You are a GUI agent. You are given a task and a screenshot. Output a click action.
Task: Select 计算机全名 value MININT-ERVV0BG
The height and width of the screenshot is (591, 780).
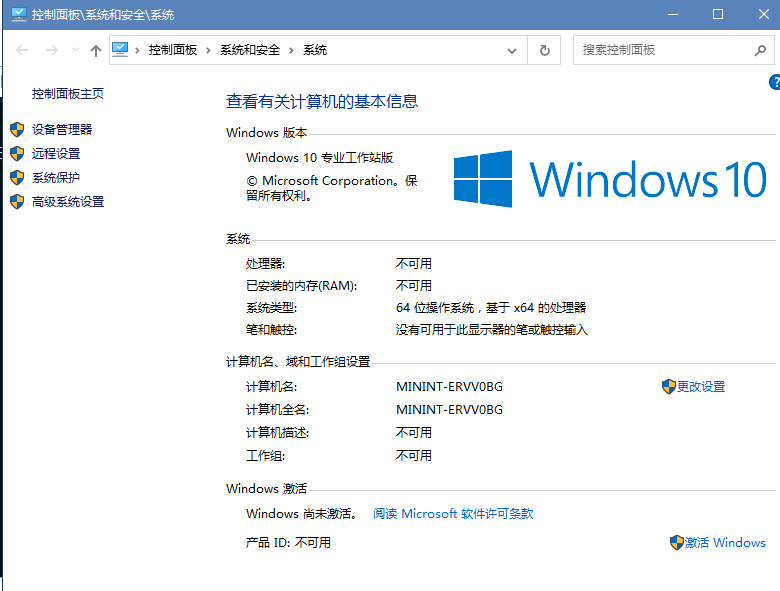(449, 409)
